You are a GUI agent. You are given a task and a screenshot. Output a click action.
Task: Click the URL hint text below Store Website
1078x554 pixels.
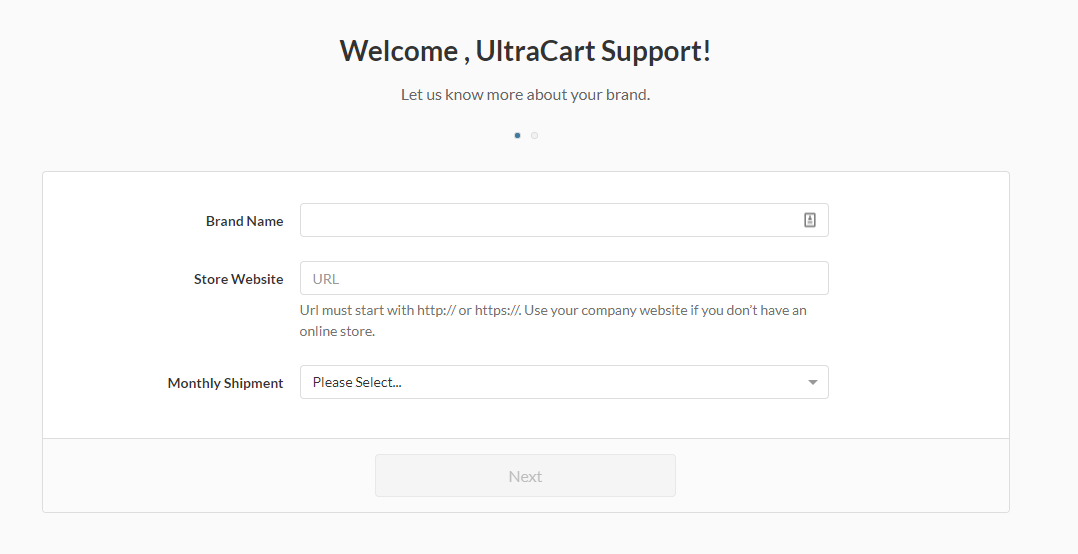coord(553,320)
